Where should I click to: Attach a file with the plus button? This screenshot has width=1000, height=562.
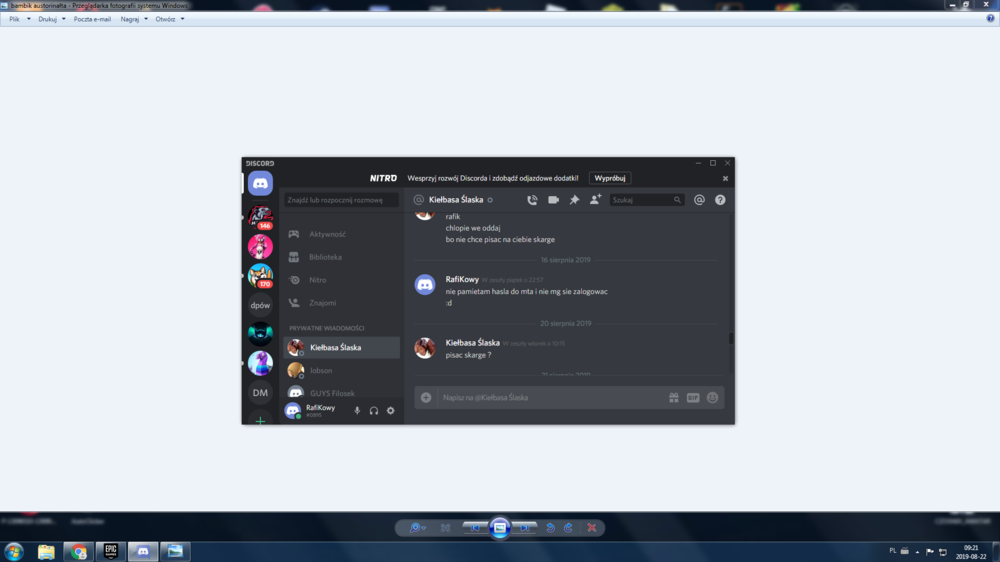coord(426,397)
